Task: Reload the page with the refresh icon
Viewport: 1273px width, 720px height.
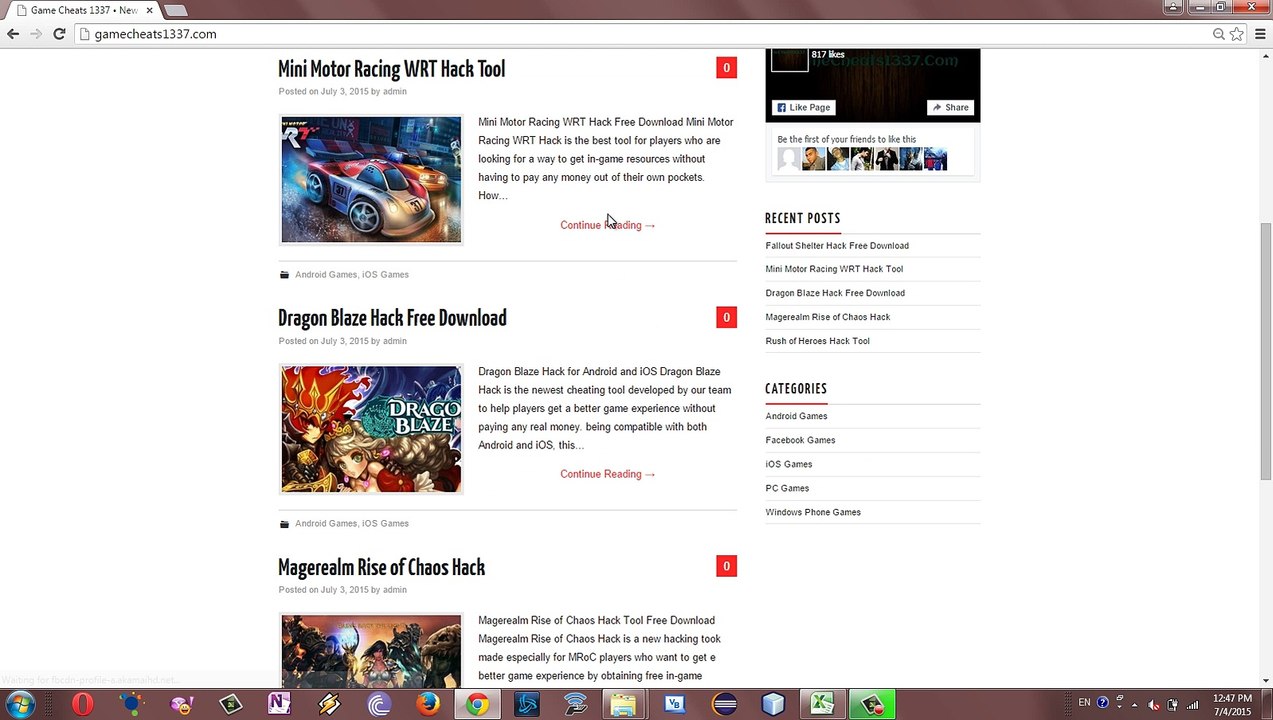Action: click(x=59, y=34)
